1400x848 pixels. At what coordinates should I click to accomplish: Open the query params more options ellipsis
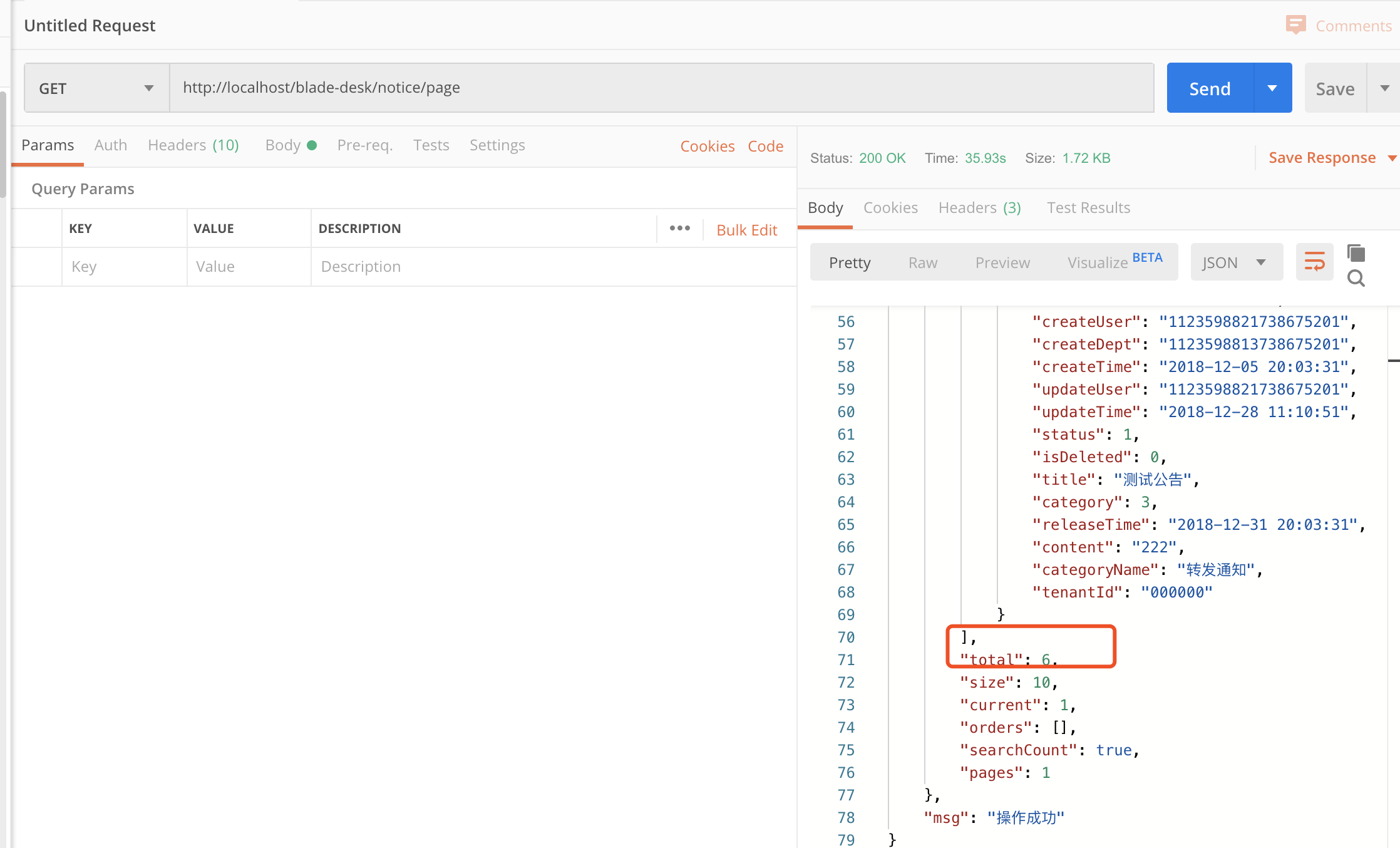679,229
